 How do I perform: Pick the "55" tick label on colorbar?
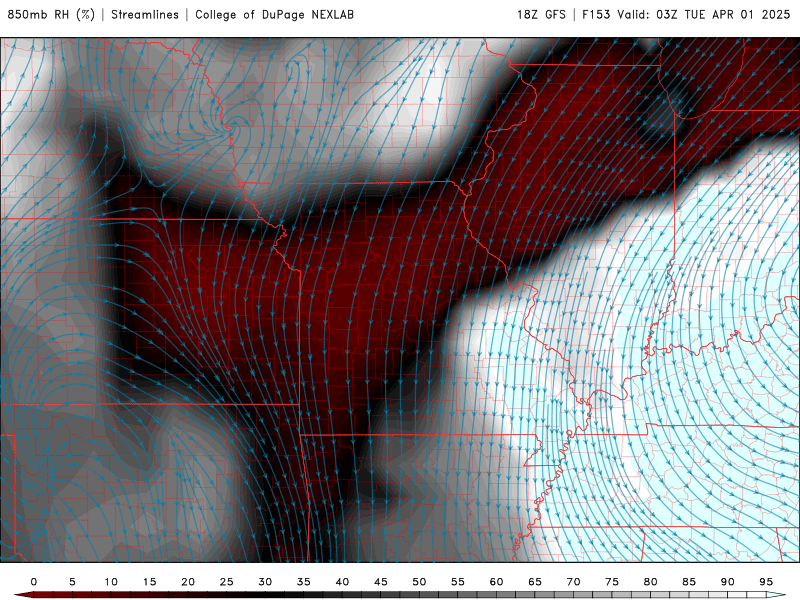458,582
